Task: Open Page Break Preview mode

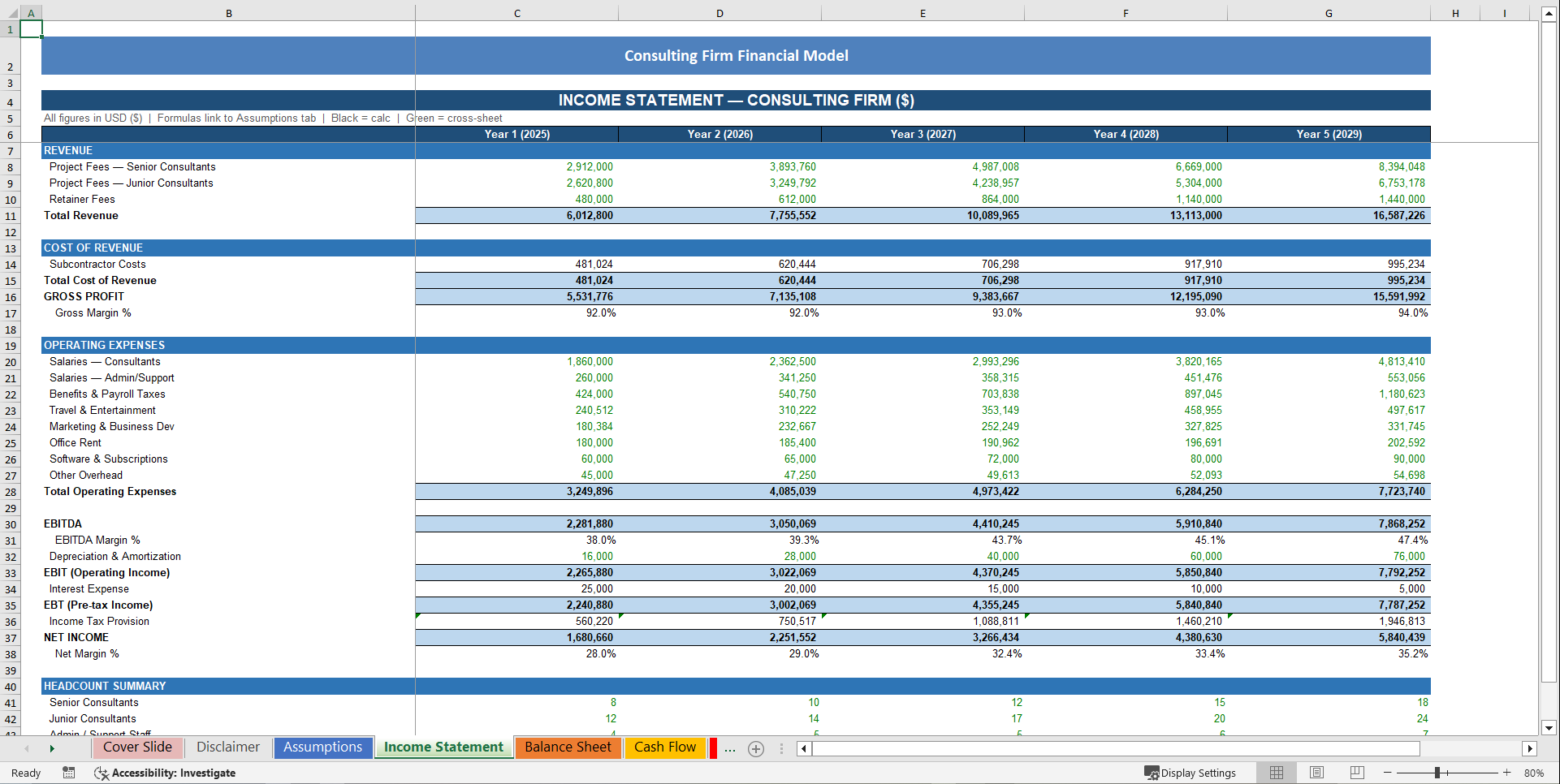Action: tap(1356, 773)
